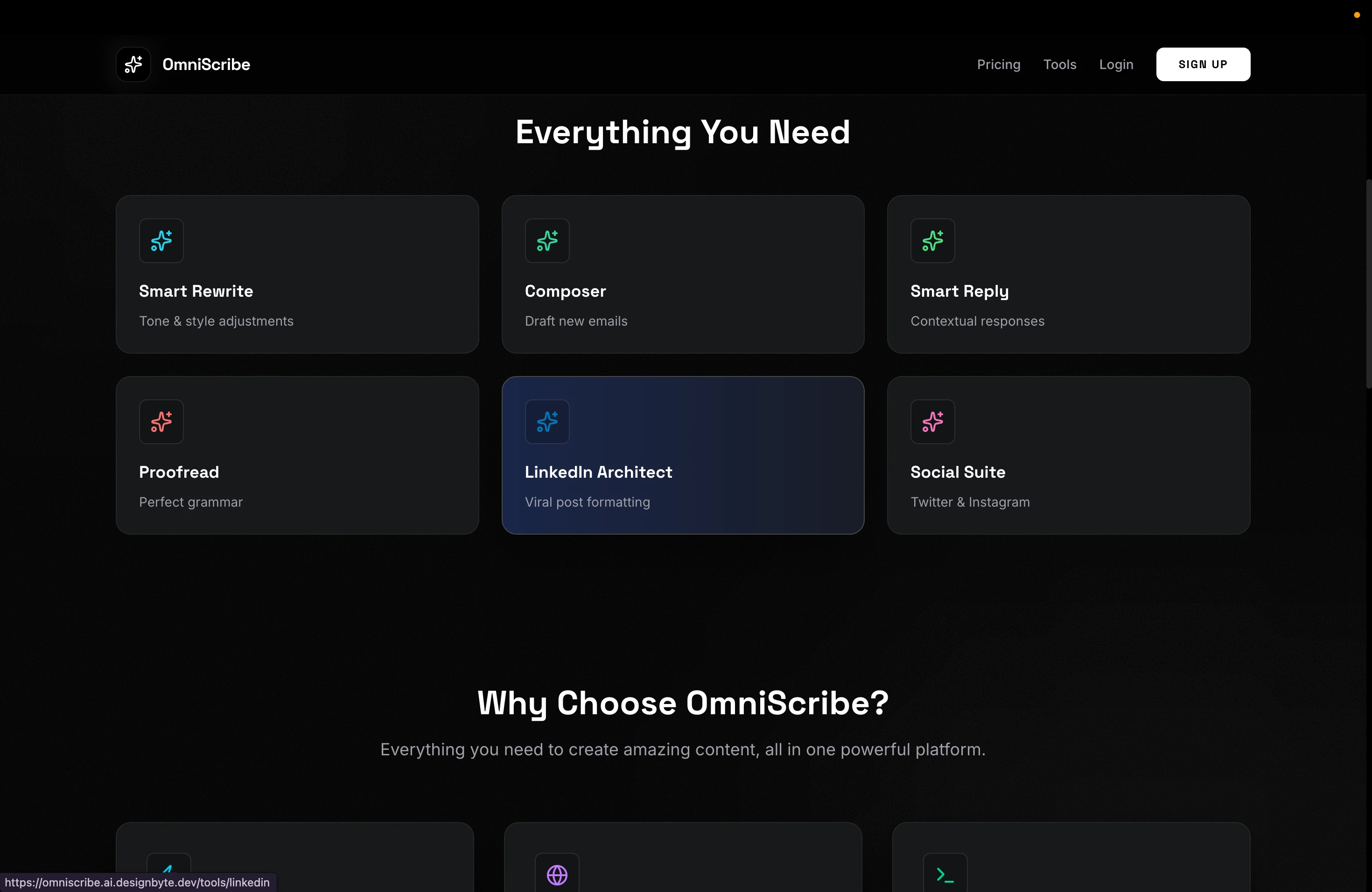1372x892 pixels.
Task: Click the green Smart Reply sparkle icon
Action: (932, 241)
